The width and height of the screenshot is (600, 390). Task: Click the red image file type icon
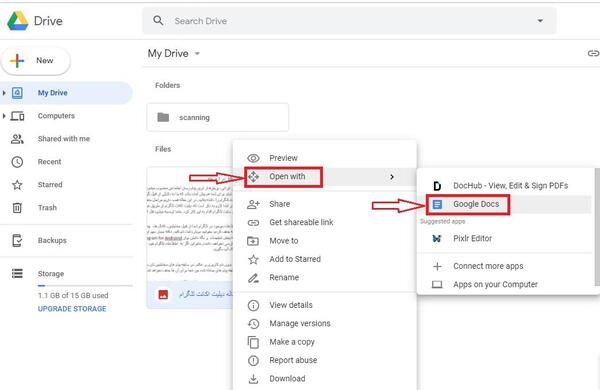click(163, 294)
